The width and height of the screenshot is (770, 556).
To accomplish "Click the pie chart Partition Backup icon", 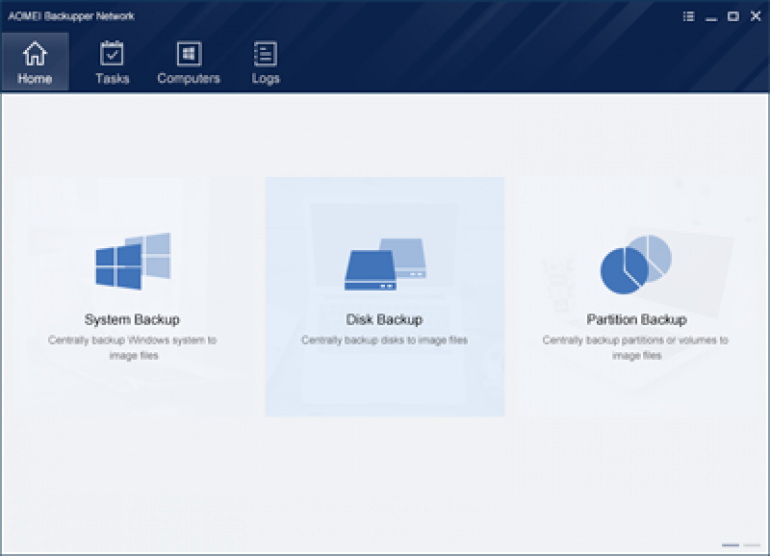I will click(635, 264).
